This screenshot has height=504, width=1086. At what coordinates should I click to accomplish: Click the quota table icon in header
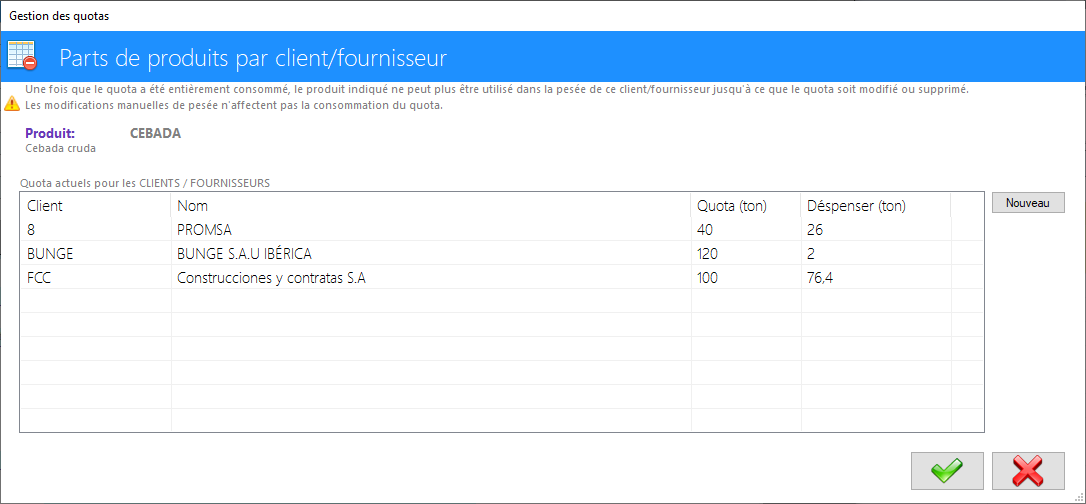pyautogui.click(x=21, y=55)
